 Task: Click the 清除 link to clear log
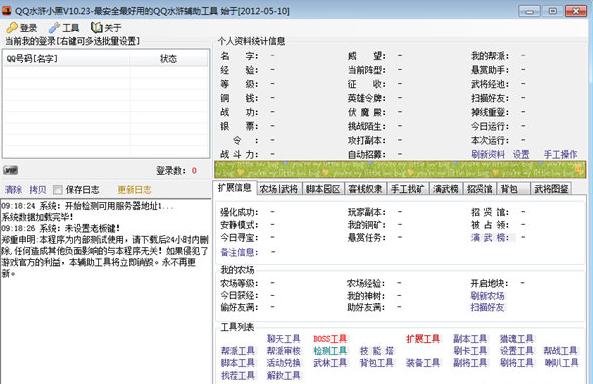pyautogui.click(x=14, y=190)
